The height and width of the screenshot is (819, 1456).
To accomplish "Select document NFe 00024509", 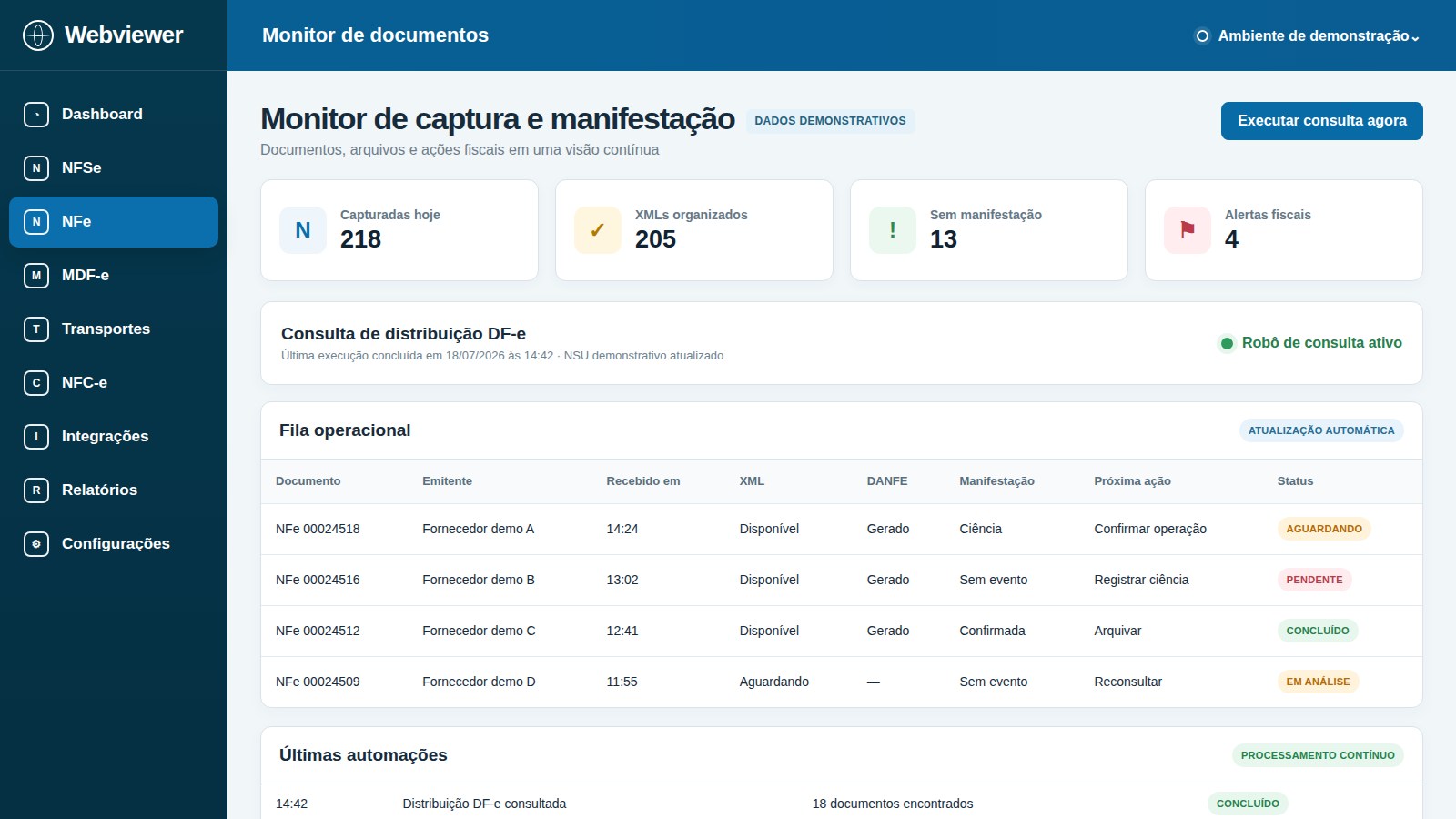I will tap(318, 682).
